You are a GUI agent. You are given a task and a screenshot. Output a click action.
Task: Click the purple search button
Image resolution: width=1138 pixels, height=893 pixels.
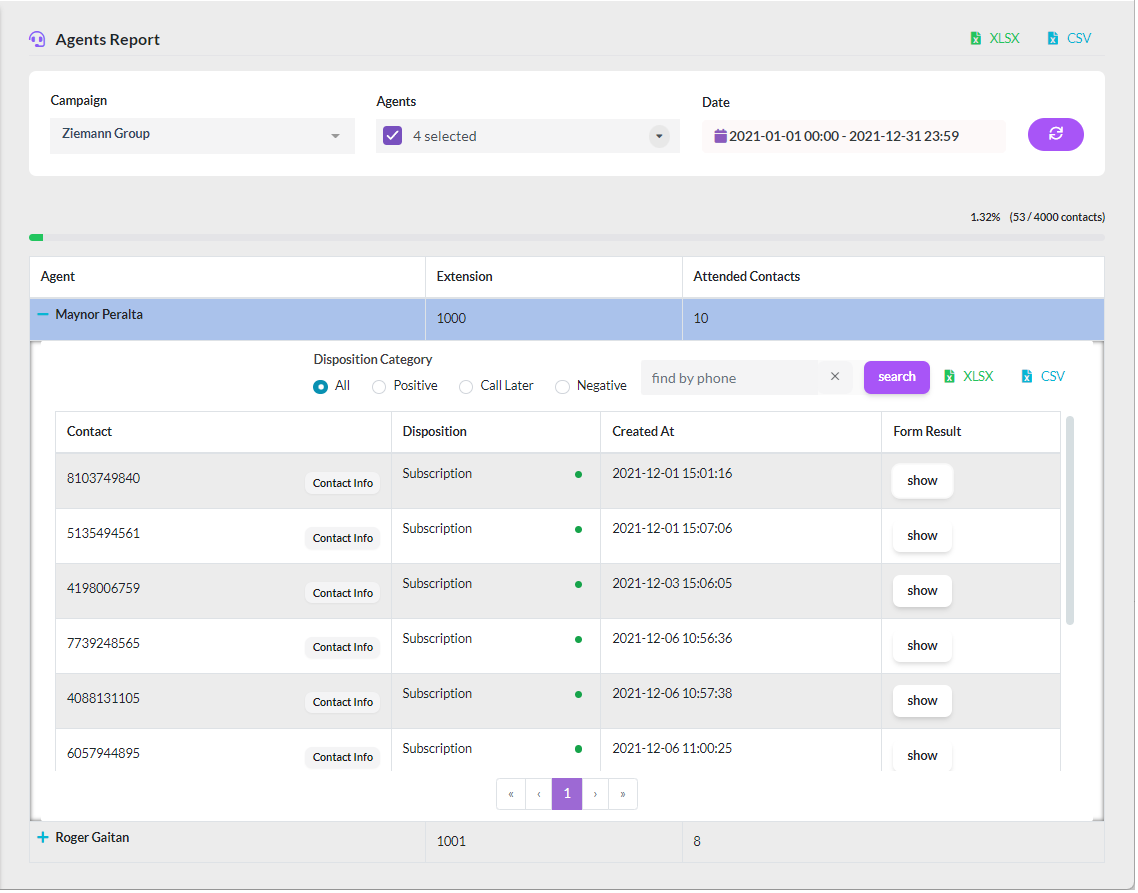[x=896, y=378]
